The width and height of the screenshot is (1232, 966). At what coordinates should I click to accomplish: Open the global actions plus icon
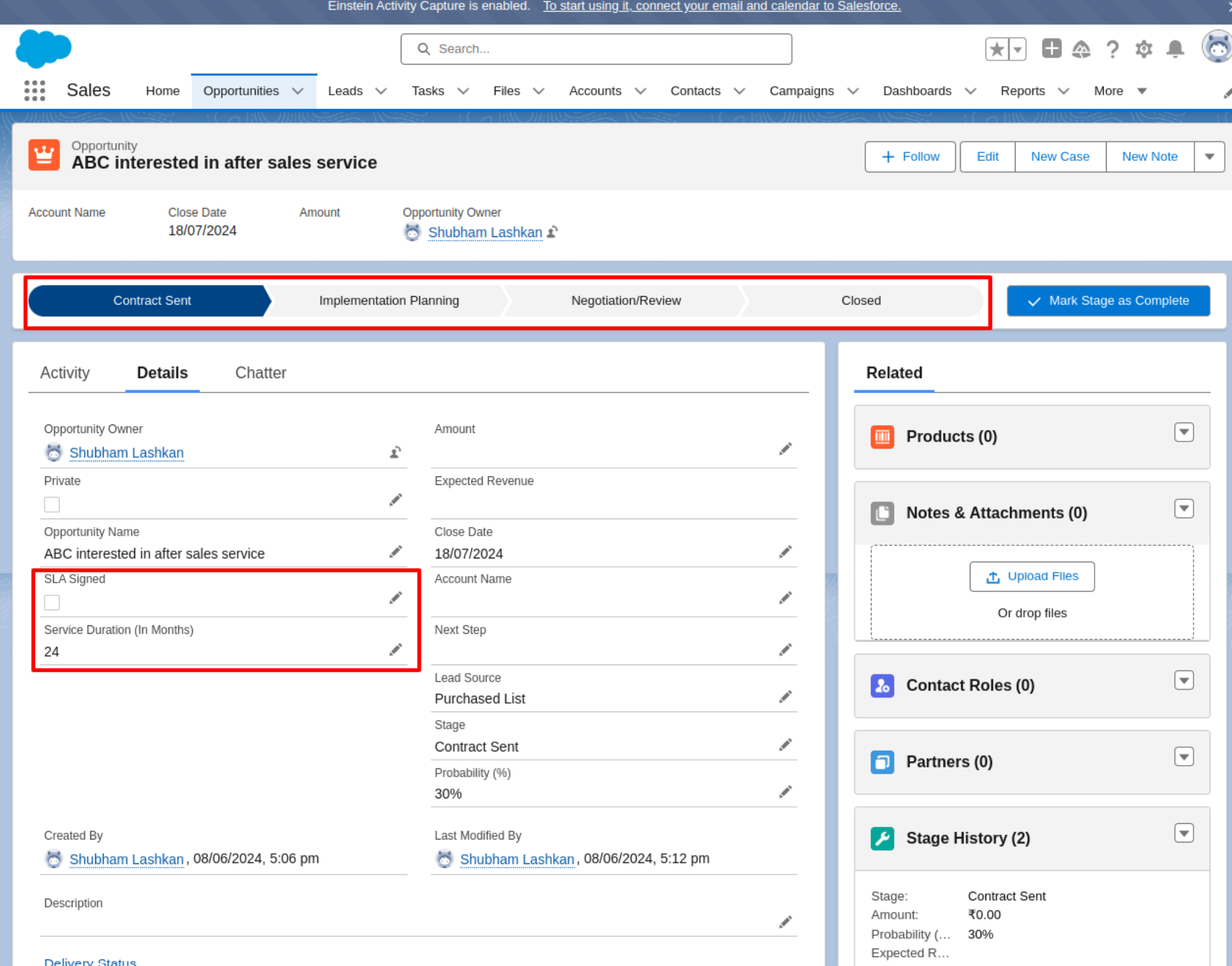1051,49
